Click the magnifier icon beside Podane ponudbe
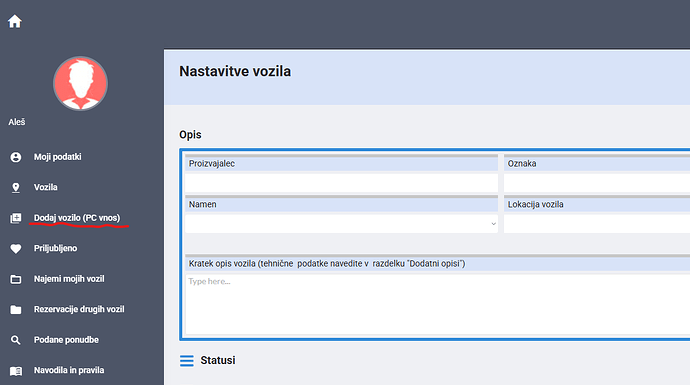Image resolution: width=690 pixels, height=385 pixels. [16, 340]
